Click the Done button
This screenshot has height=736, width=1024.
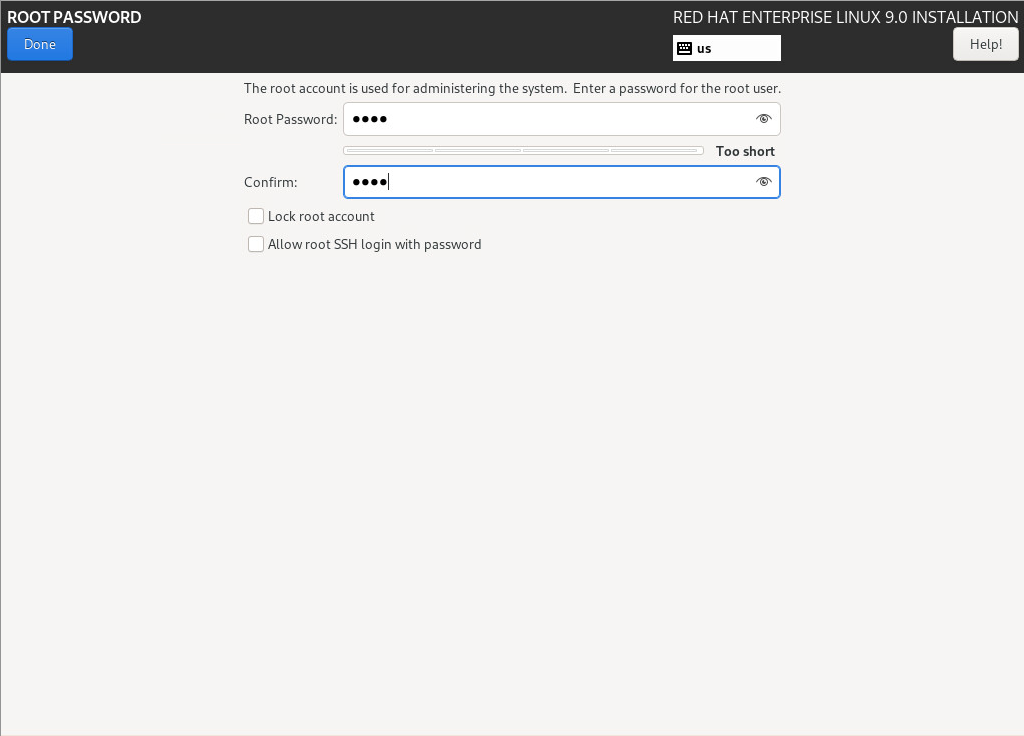click(40, 44)
